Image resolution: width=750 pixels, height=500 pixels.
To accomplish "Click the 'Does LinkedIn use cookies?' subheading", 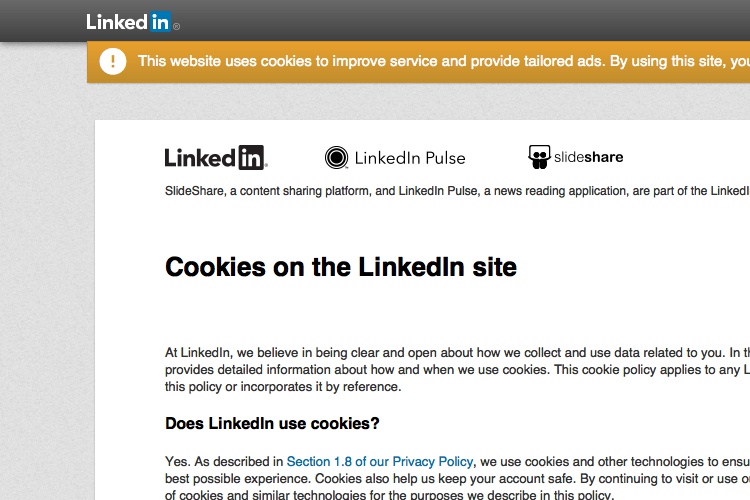I will point(272,423).
